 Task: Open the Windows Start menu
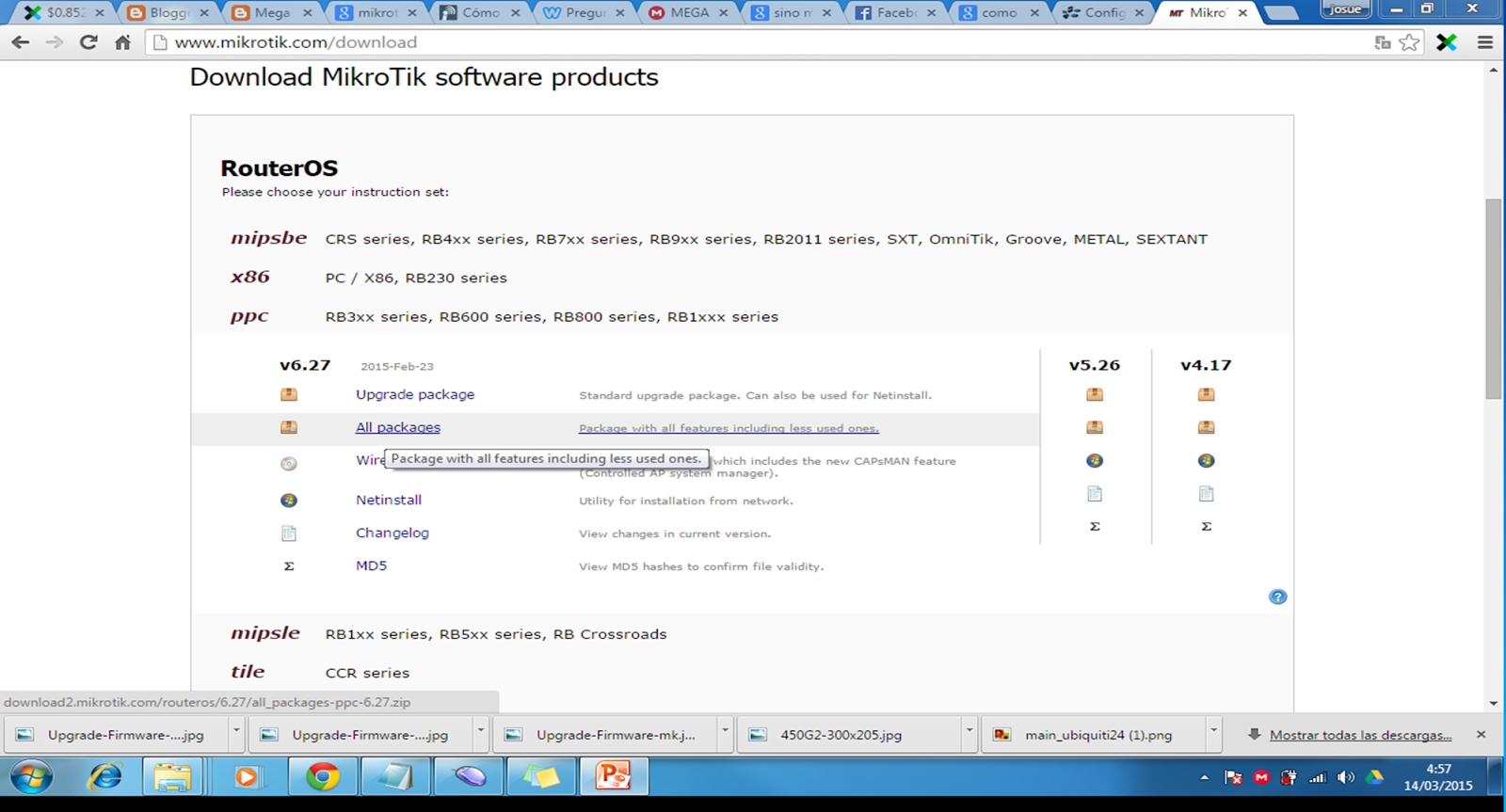31,777
